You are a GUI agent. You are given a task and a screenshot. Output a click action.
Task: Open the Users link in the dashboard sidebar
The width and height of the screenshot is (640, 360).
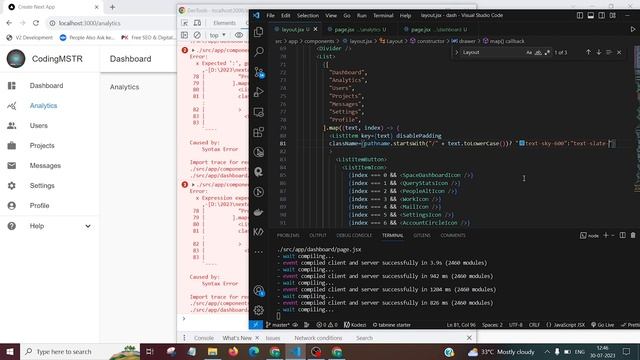pos(38,126)
